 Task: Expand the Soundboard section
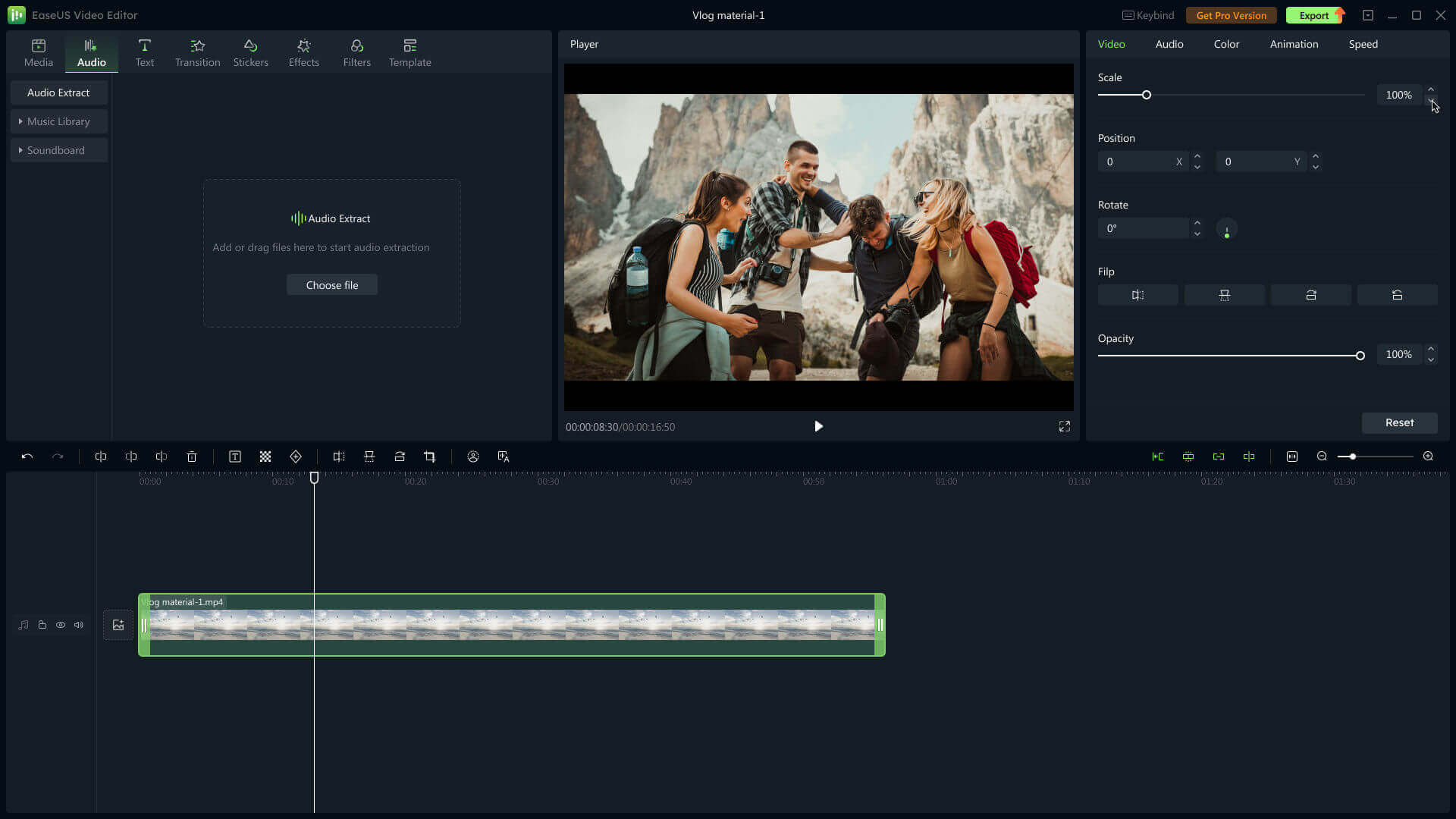tap(58, 149)
